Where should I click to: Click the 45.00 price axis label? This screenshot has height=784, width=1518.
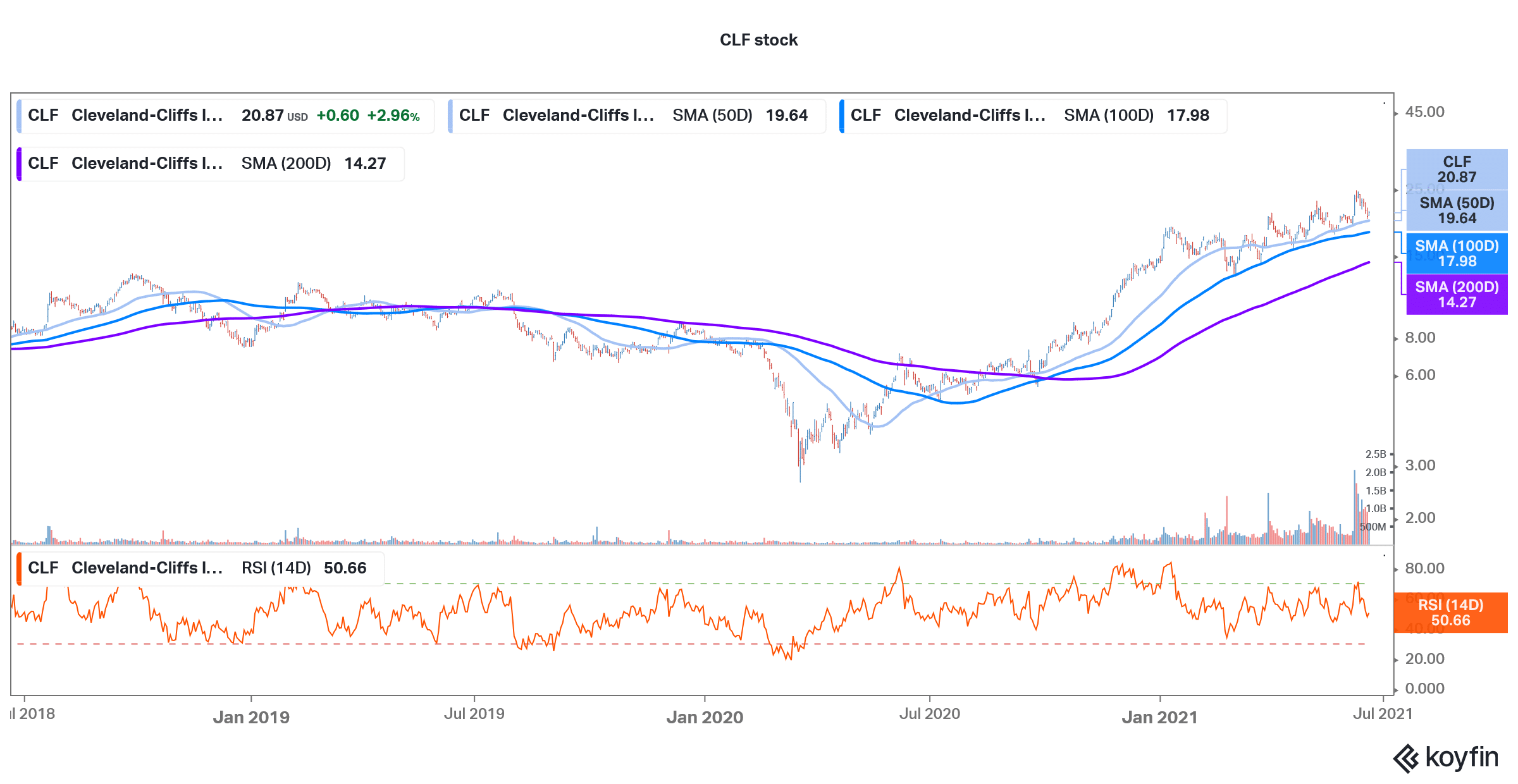click(1424, 112)
